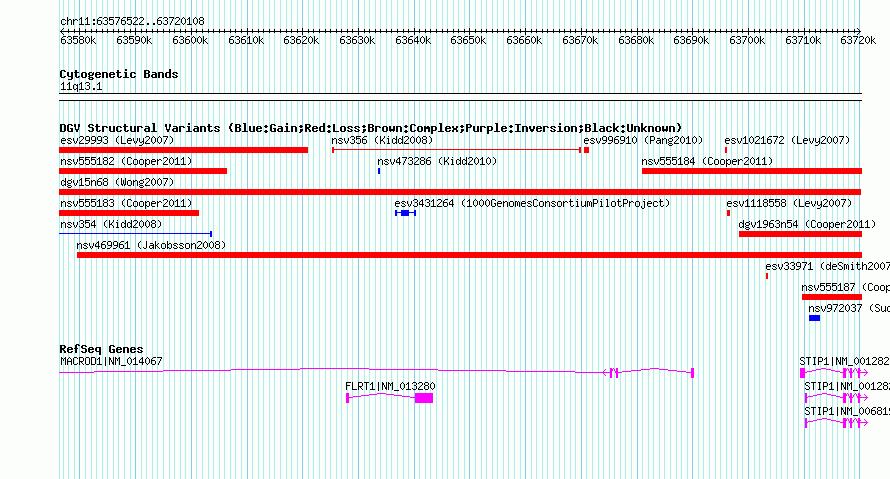Click nsv354 (Kidd2008) variant label

(x=111, y=224)
